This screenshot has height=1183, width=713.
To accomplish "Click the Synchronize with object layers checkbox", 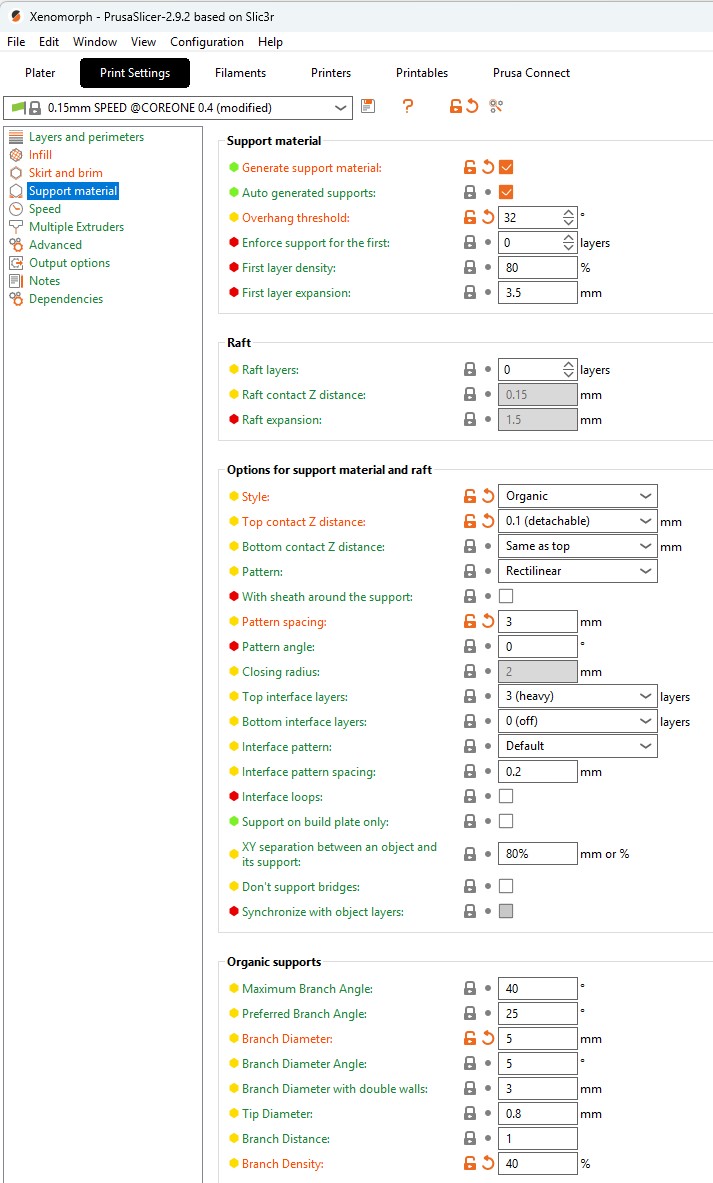I will (506, 911).
